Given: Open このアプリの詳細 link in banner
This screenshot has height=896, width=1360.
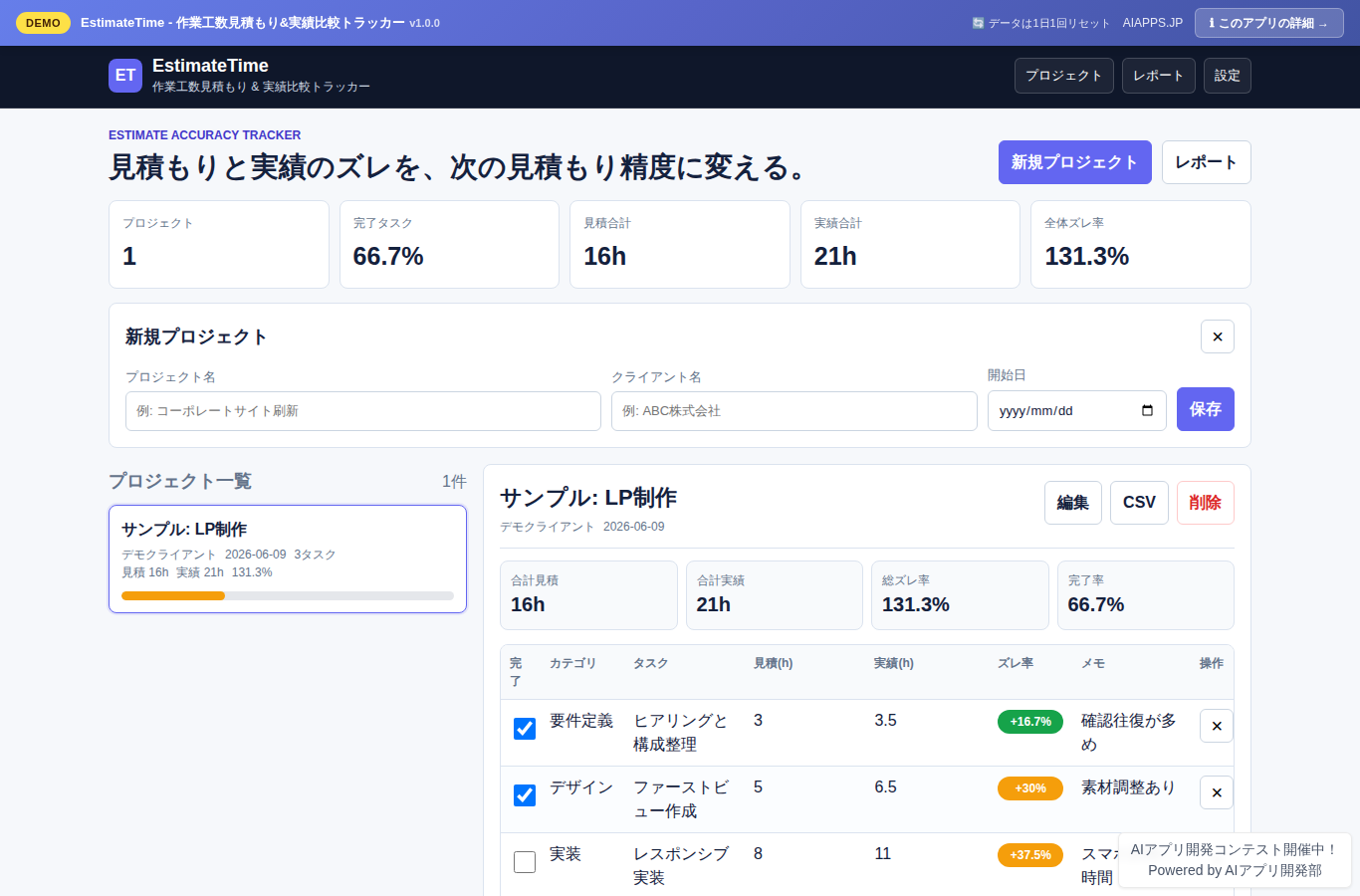Looking at the screenshot, I should point(1269,23).
